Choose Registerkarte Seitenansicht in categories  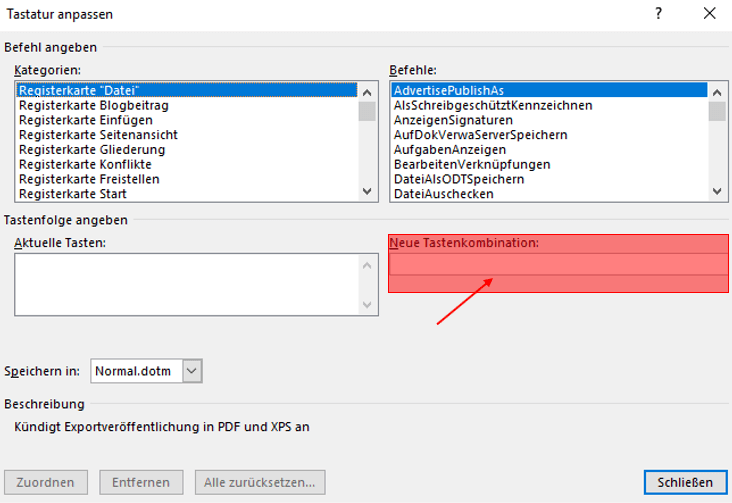(98, 135)
